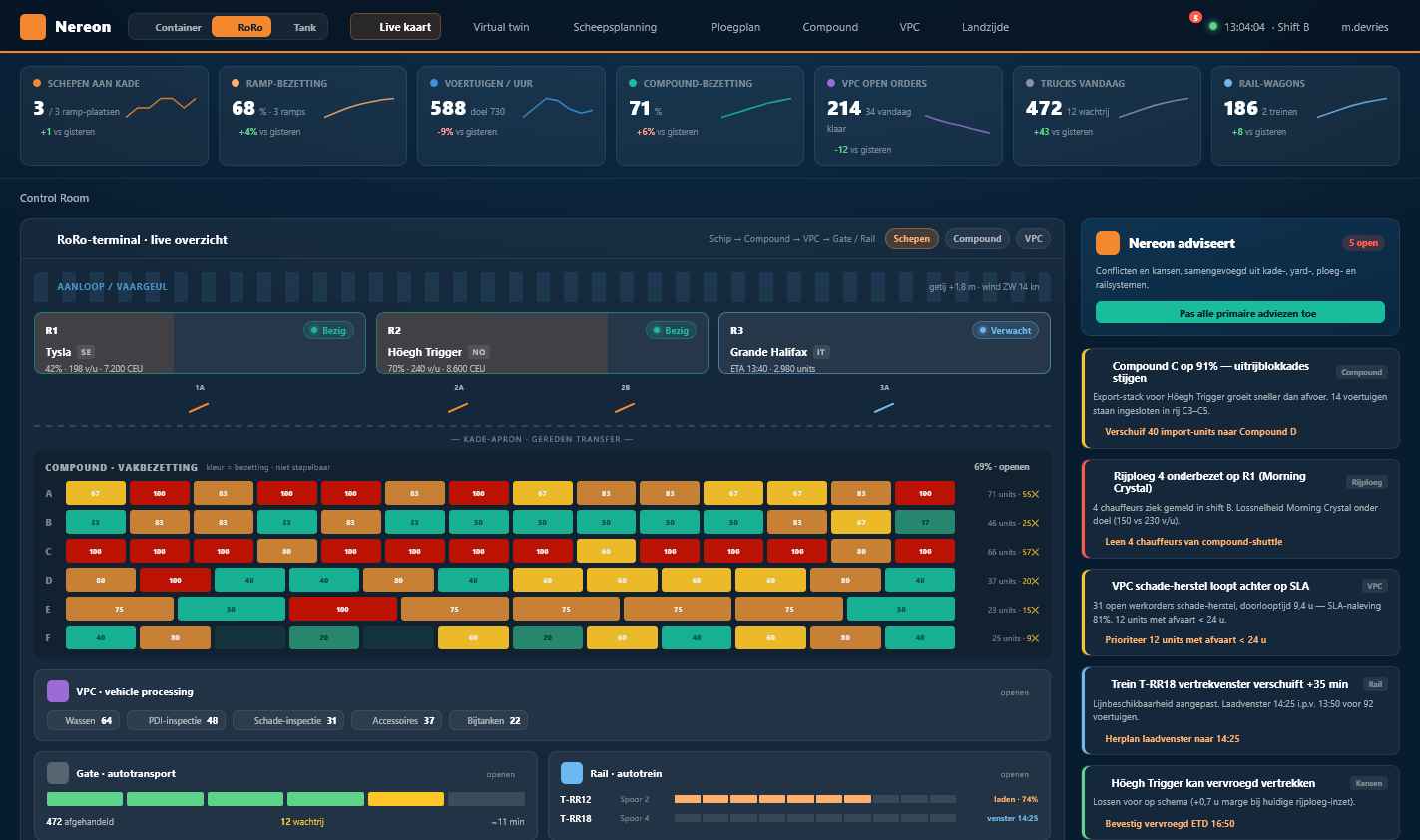This screenshot has height=840, width=1420.
Task: Click 'Bevestig vervroegd ETD 16:50'
Action: tap(1170, 824)
